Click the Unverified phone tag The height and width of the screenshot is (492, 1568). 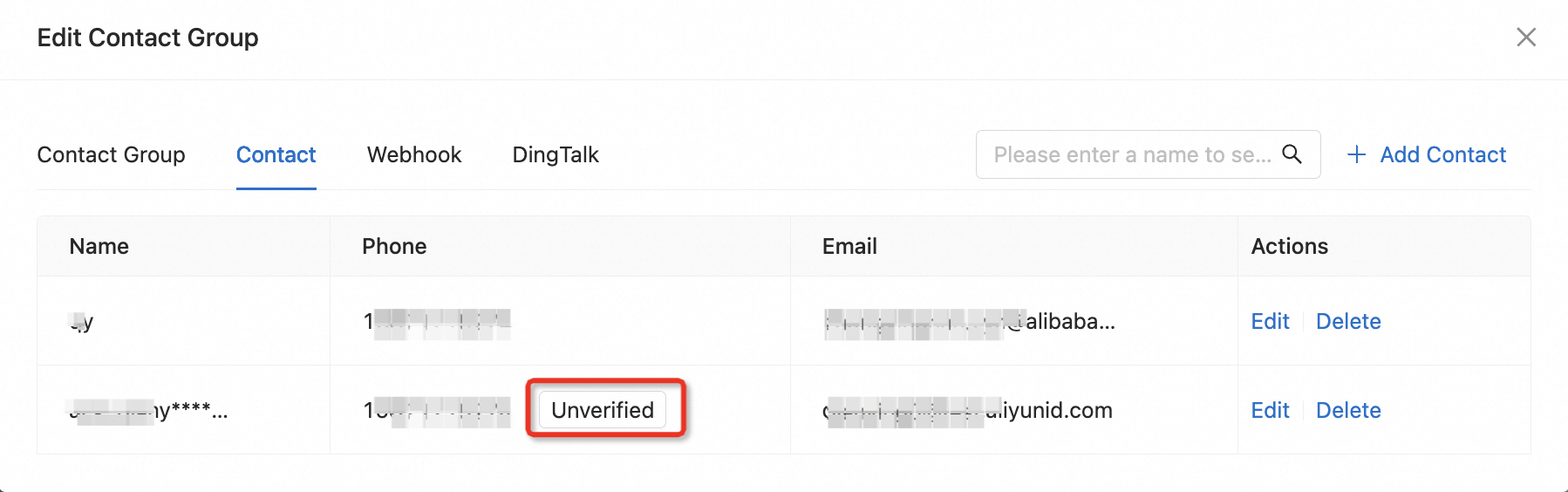point(603,410)
